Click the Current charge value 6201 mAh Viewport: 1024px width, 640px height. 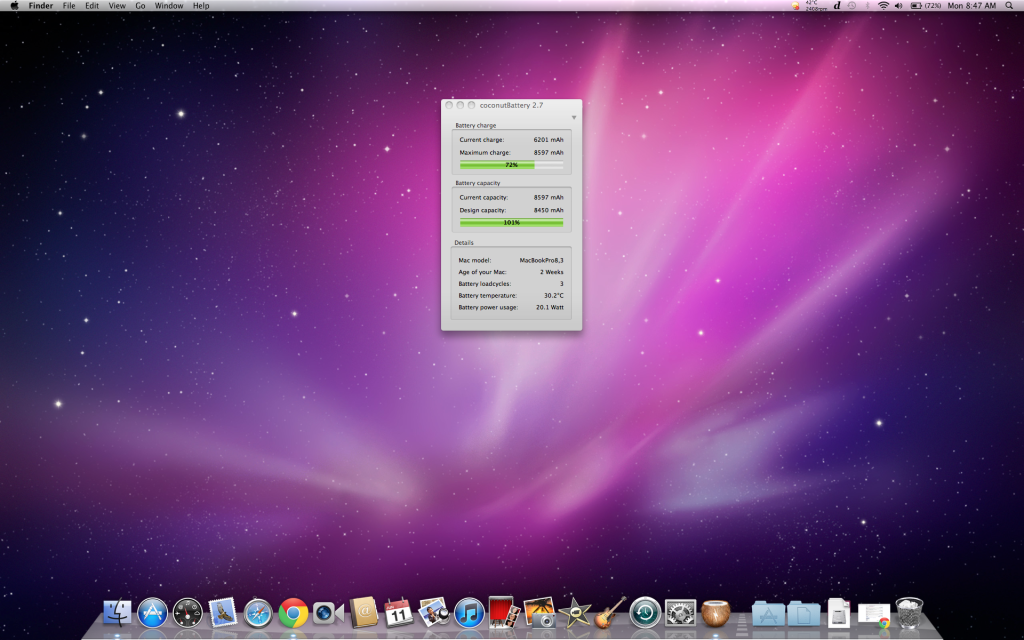(549, 140)
